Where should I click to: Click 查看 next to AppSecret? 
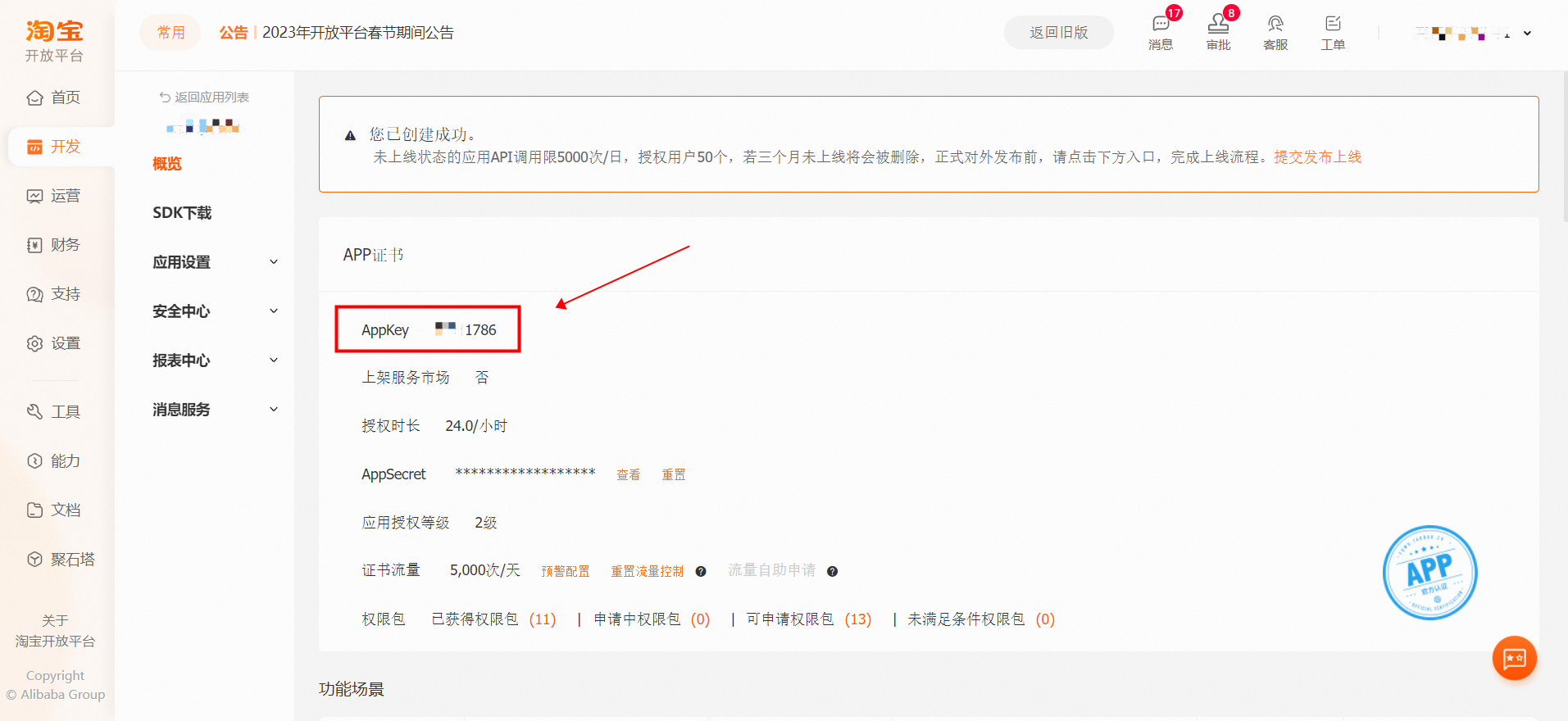coord(629,474)
